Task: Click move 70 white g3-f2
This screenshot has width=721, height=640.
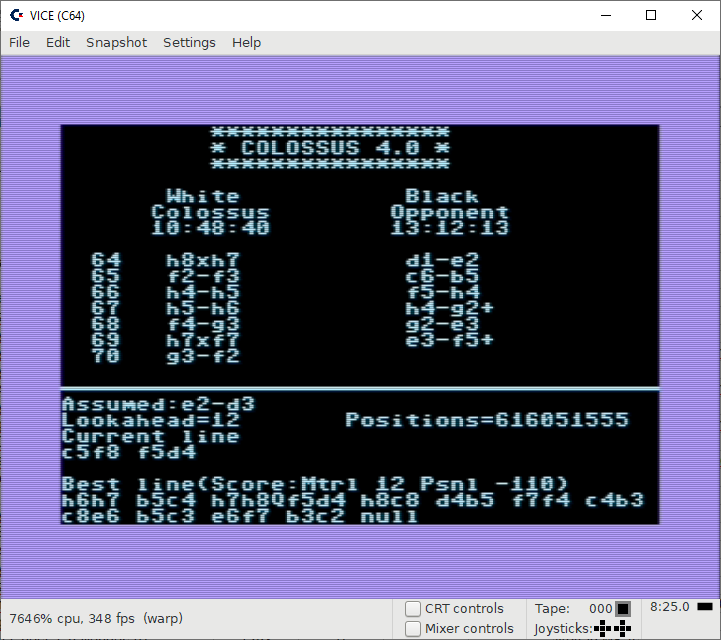Action: [203, 356]
